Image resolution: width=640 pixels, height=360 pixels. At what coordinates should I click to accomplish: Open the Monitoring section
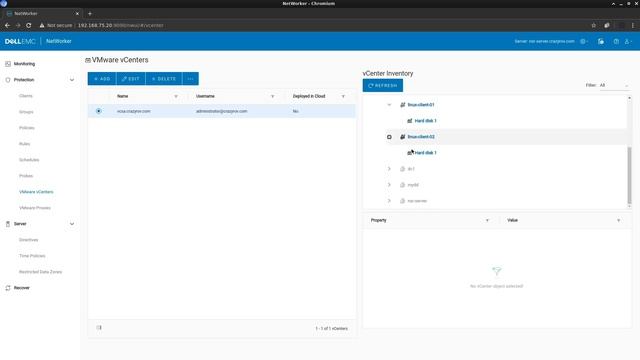[24, 64]
